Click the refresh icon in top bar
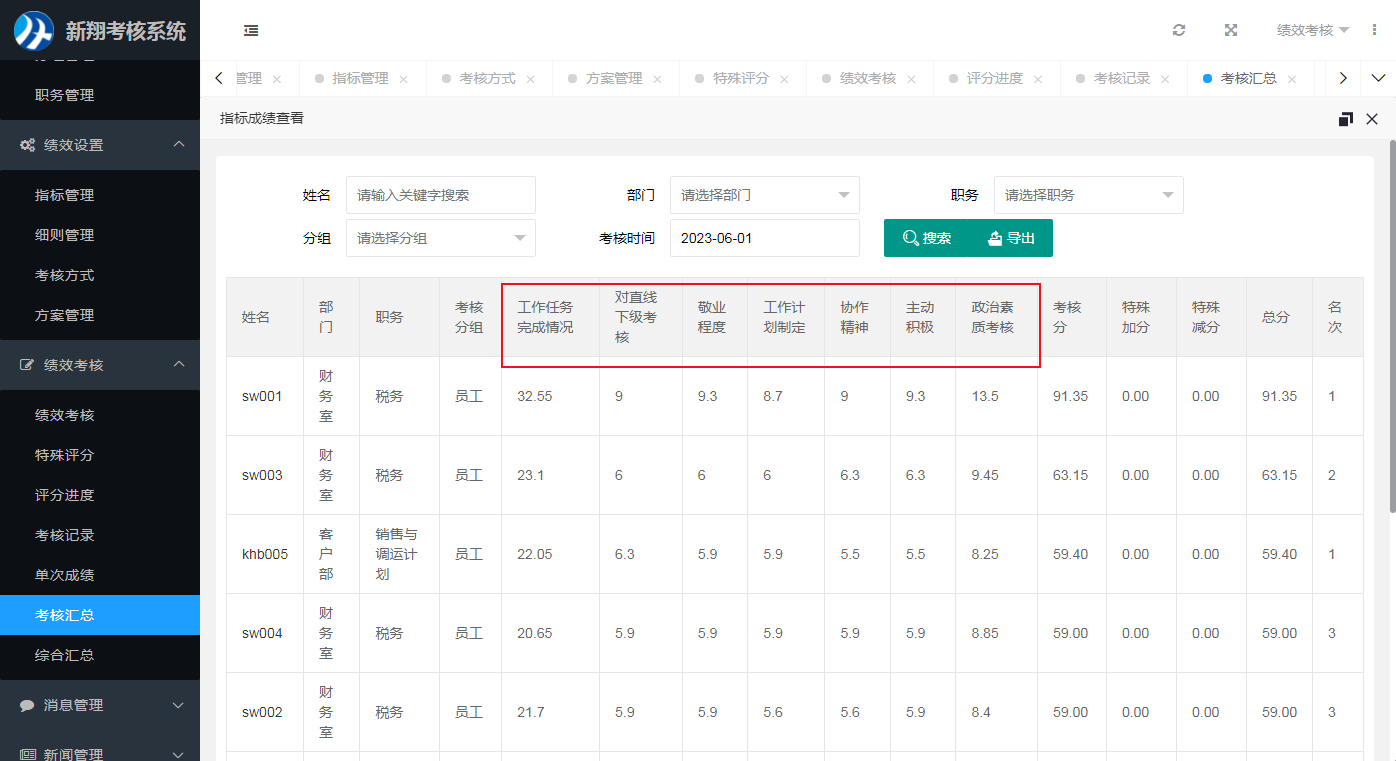Viewport: 1396px width, 761px height. click(x=1179, y=31)
